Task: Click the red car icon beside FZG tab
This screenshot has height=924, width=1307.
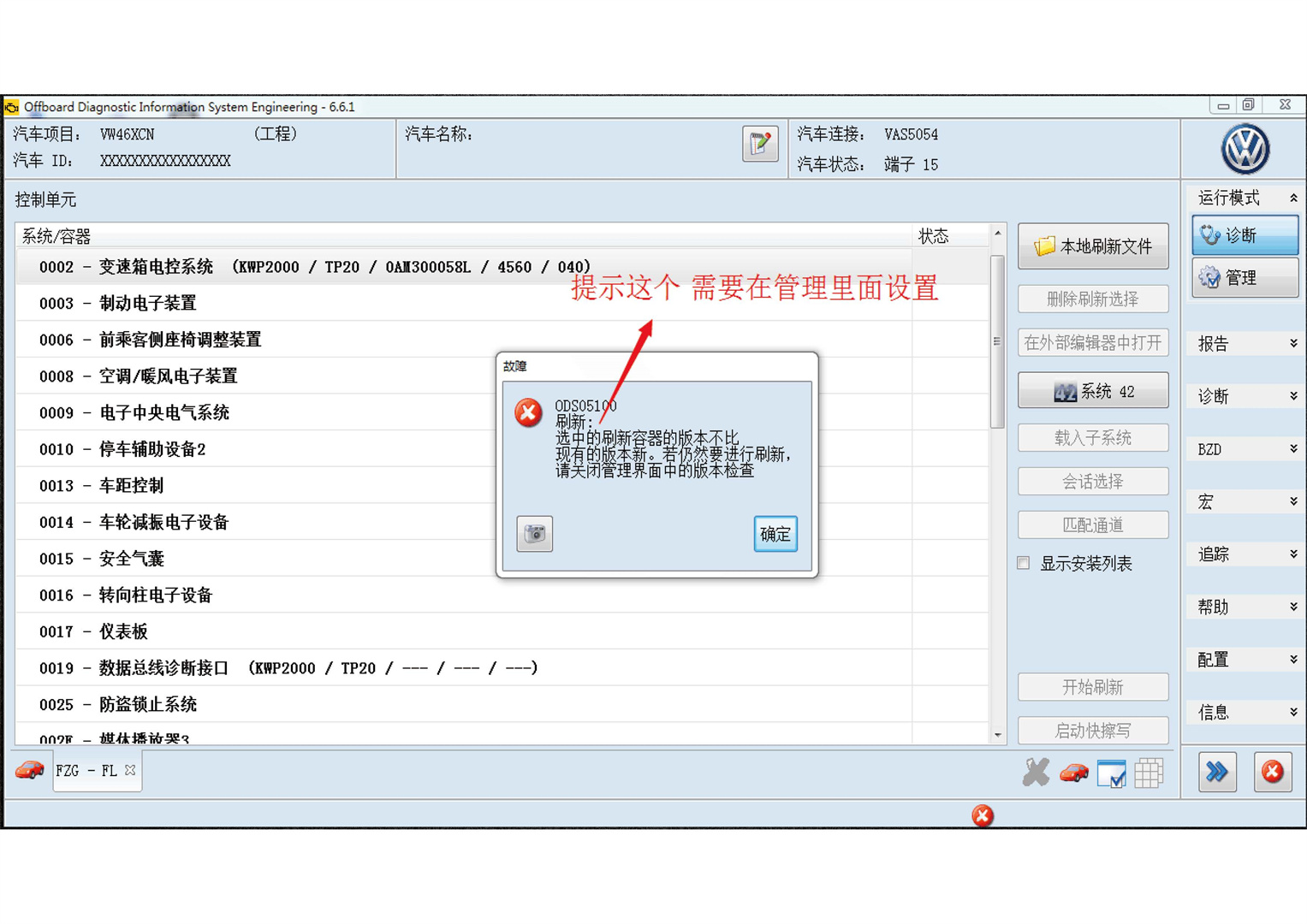Action: [29, 770]
